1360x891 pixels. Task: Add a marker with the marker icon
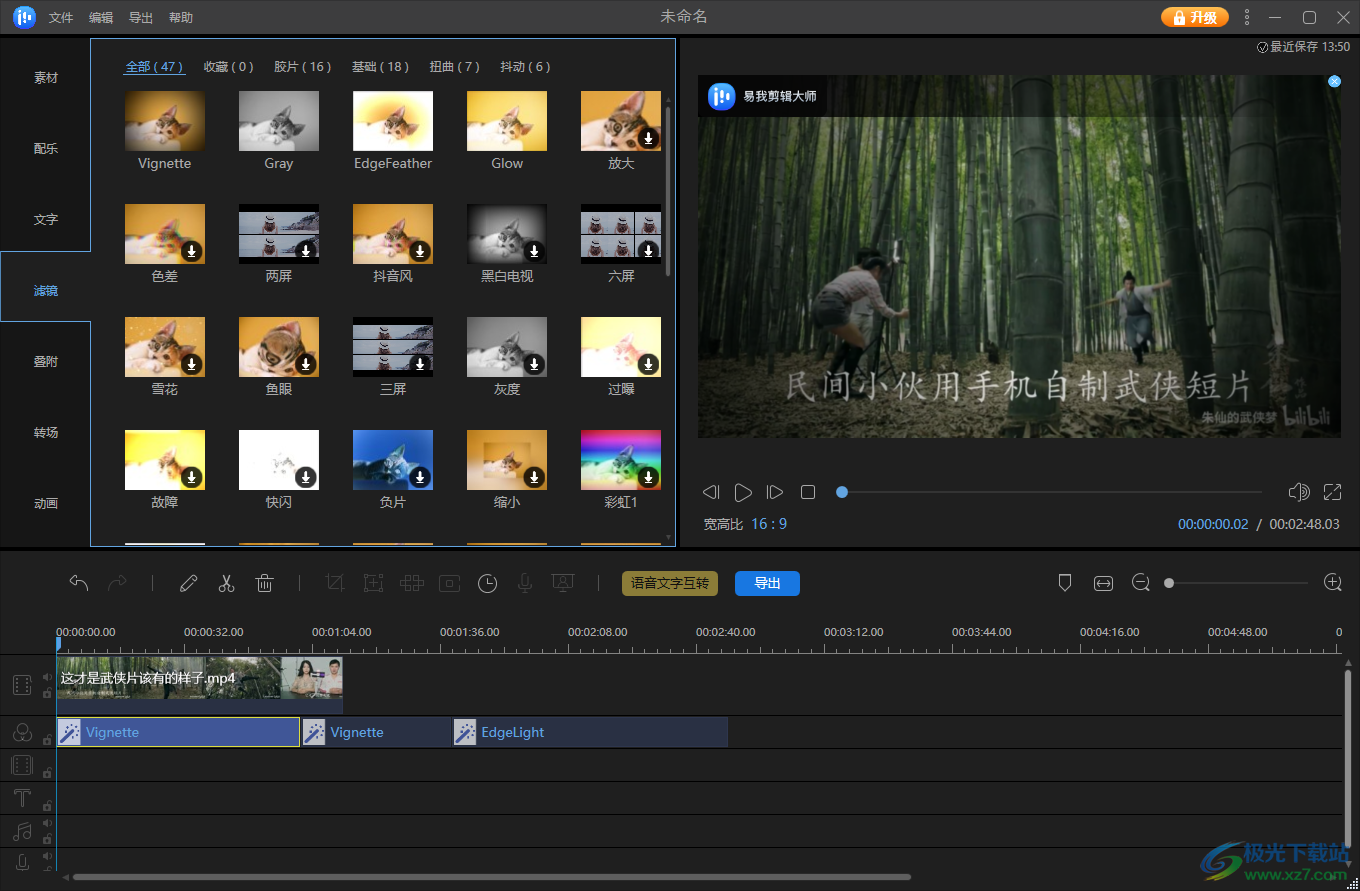click(1065, 583)
